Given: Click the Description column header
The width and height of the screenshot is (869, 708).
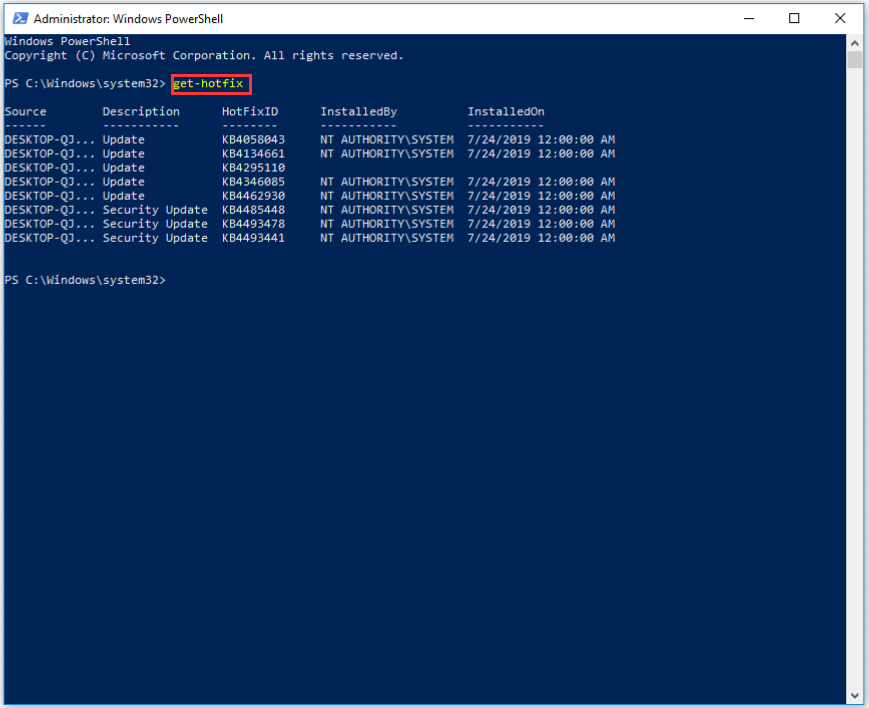Looking at the screenshot, I should click(x=141, y=111).
